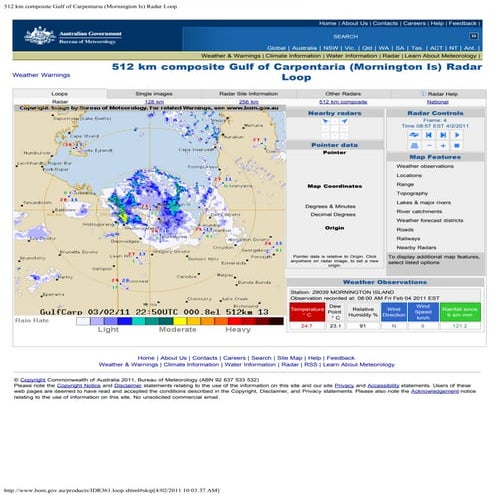Image resolution: width=495 pixels, height=495 pixels.
Task: Toggle loop direction (rock/sweep) icon in Radar Controls
Action: [414, 135]
